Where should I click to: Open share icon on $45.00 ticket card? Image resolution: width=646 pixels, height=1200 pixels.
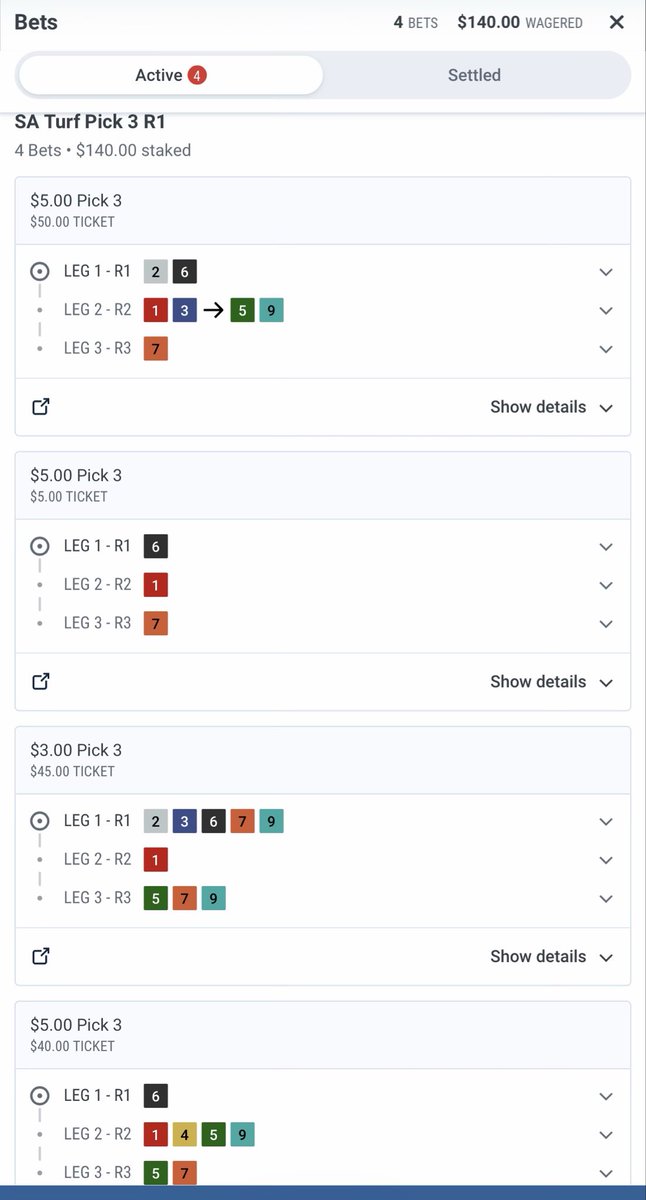pos(41,956)
